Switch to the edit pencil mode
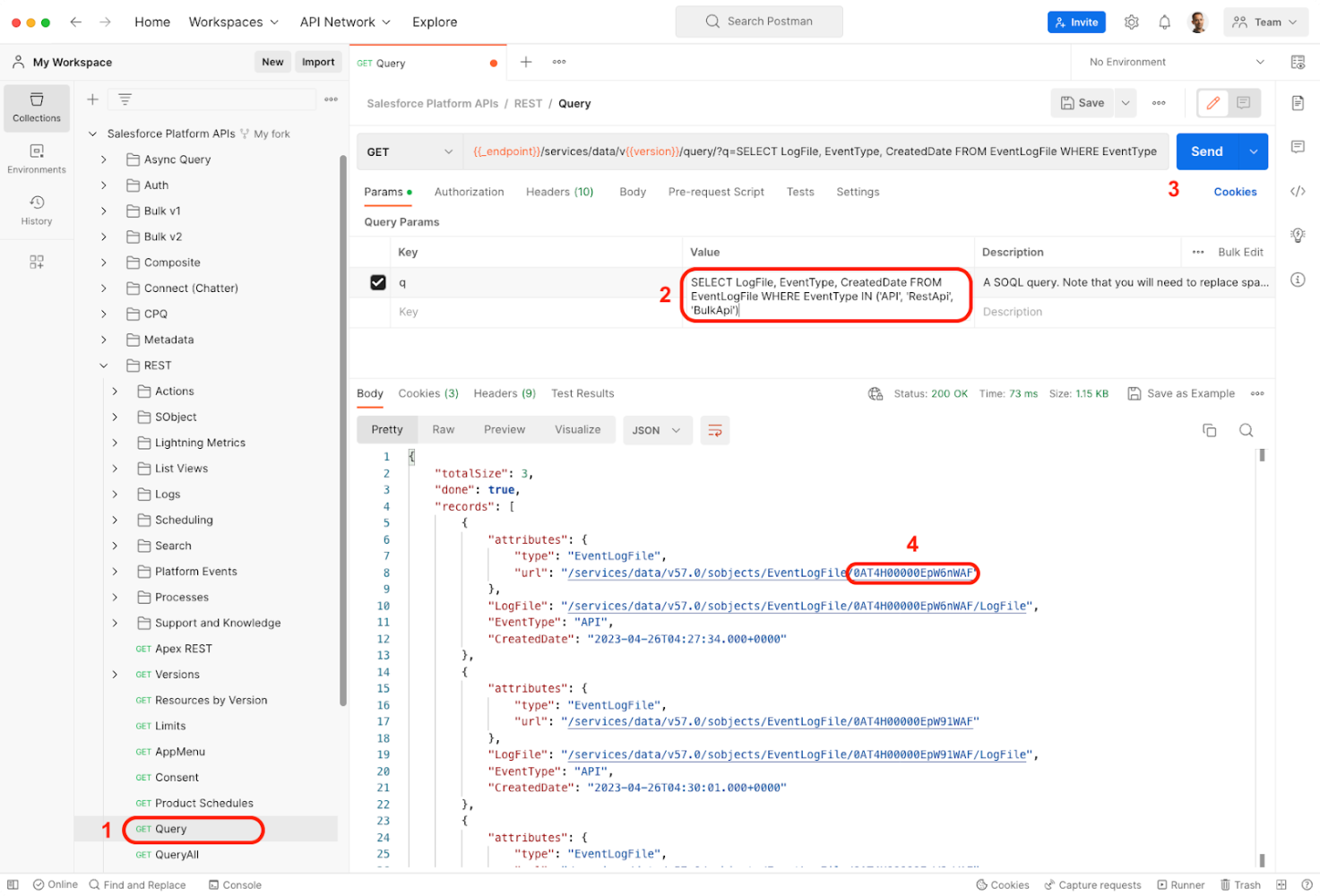This screenshot has height=896, width=1320. 1213,103
